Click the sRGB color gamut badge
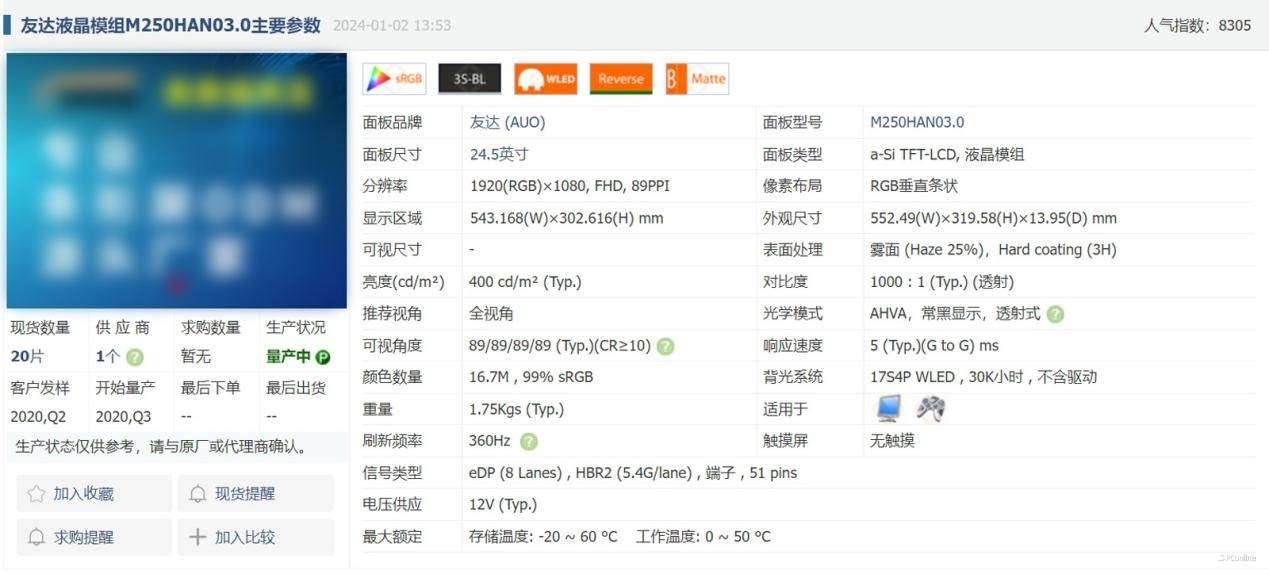Viewport: 1269px width, 574px height. [395, 79]
